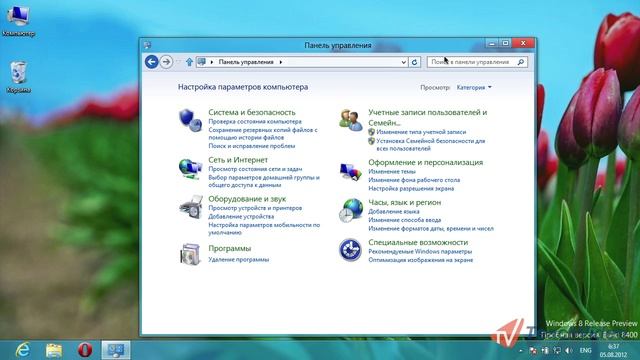
Task: Go up one level with Up arrow
Action: point(189,62)
